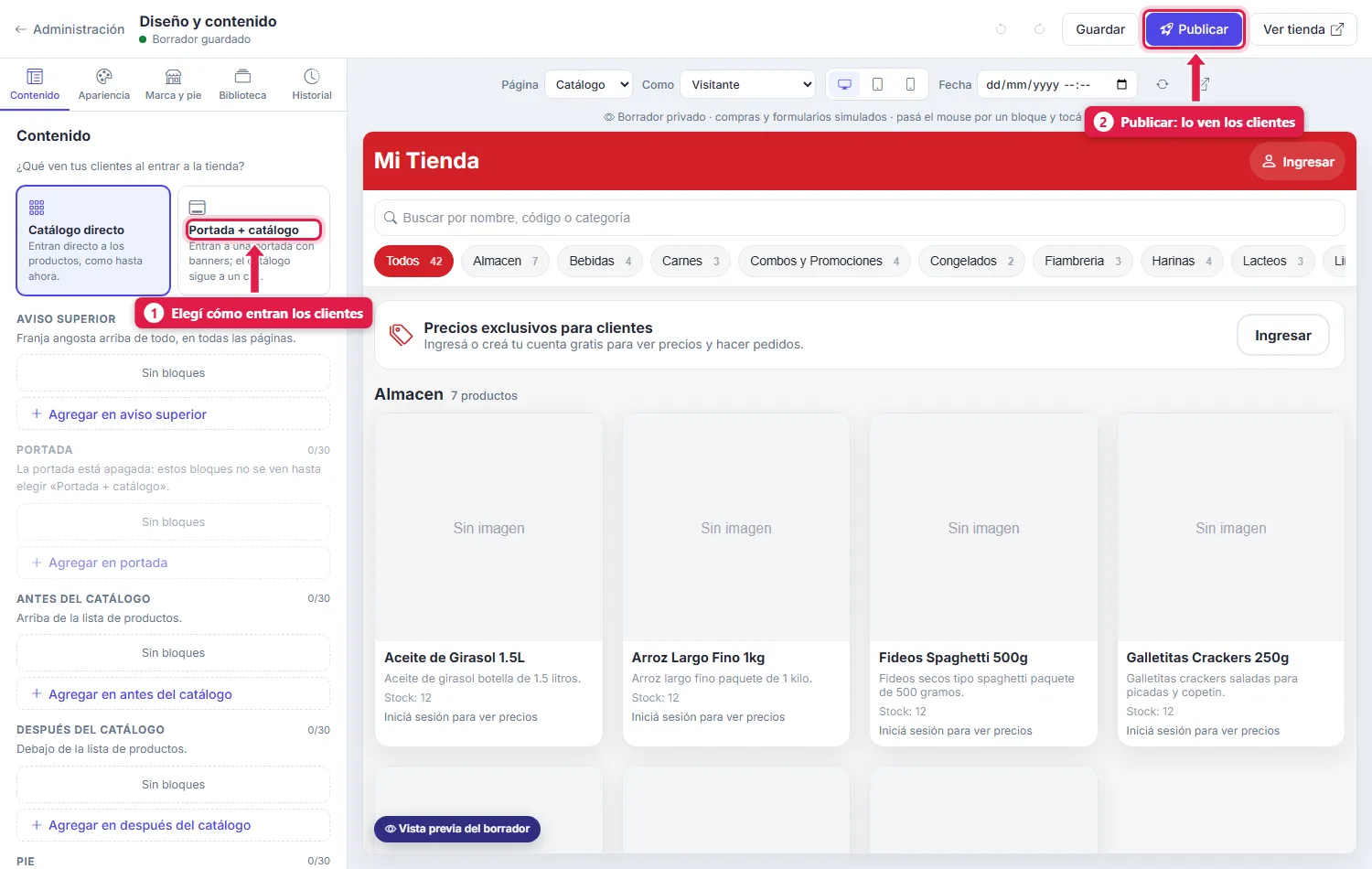Screen dimensions: 1372x869
Task: Filter products by Congelados chip
Action: pyautogui.click(x=971, y=261)
